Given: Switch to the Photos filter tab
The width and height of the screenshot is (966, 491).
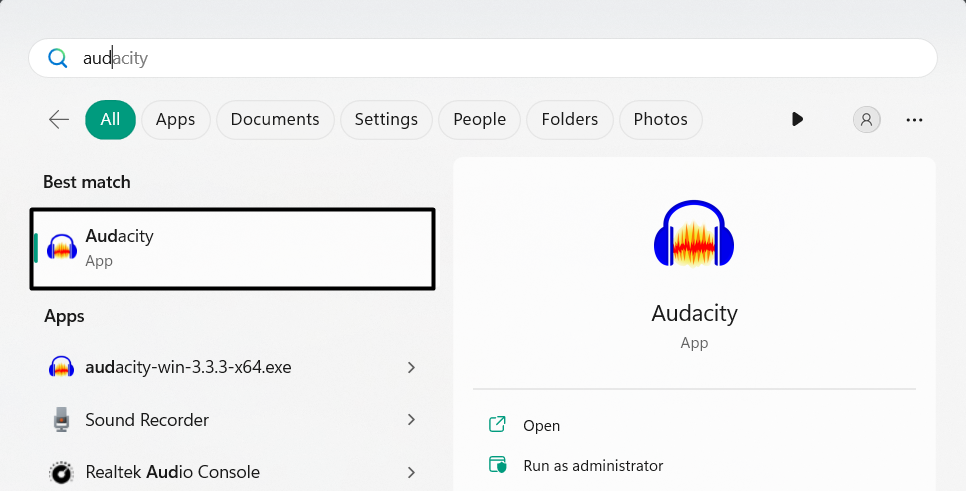Looking at the screenshot, I should point(660,120).
